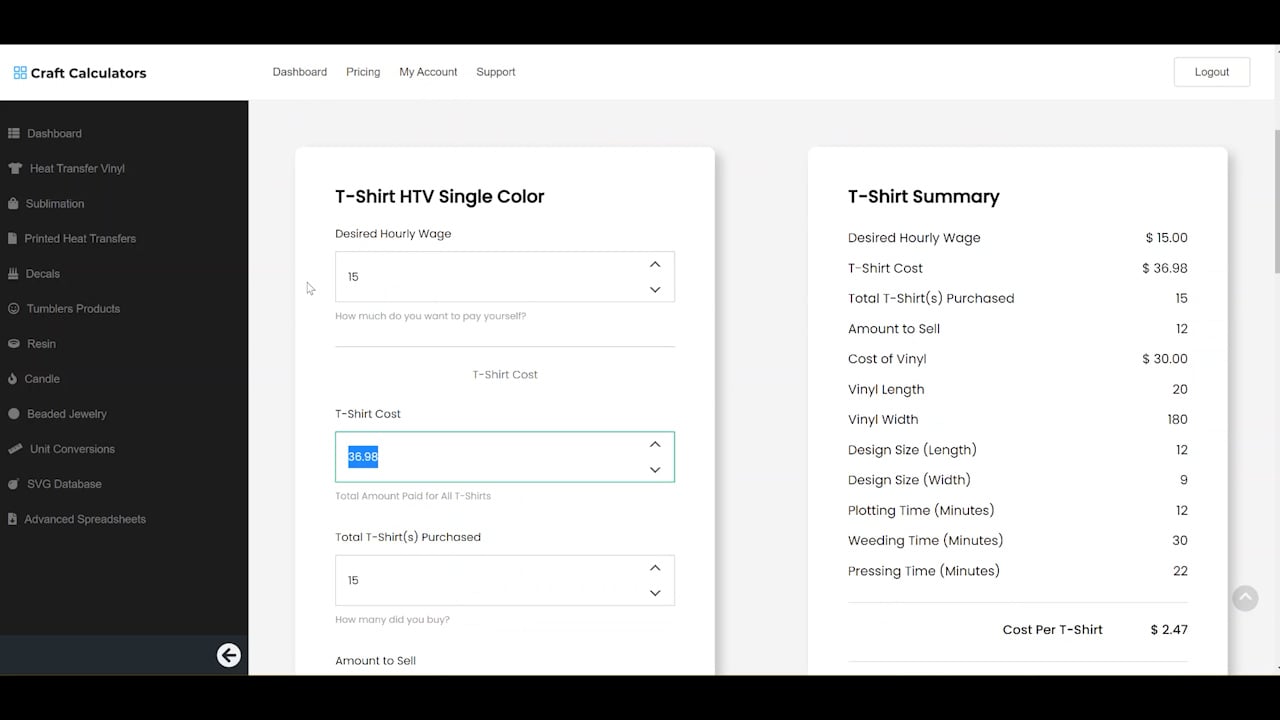Image resolution: width=1280 pixels, height=720 pixels.
Task: Click the Advanced Spreadsheets file icon
Action: 13,519
